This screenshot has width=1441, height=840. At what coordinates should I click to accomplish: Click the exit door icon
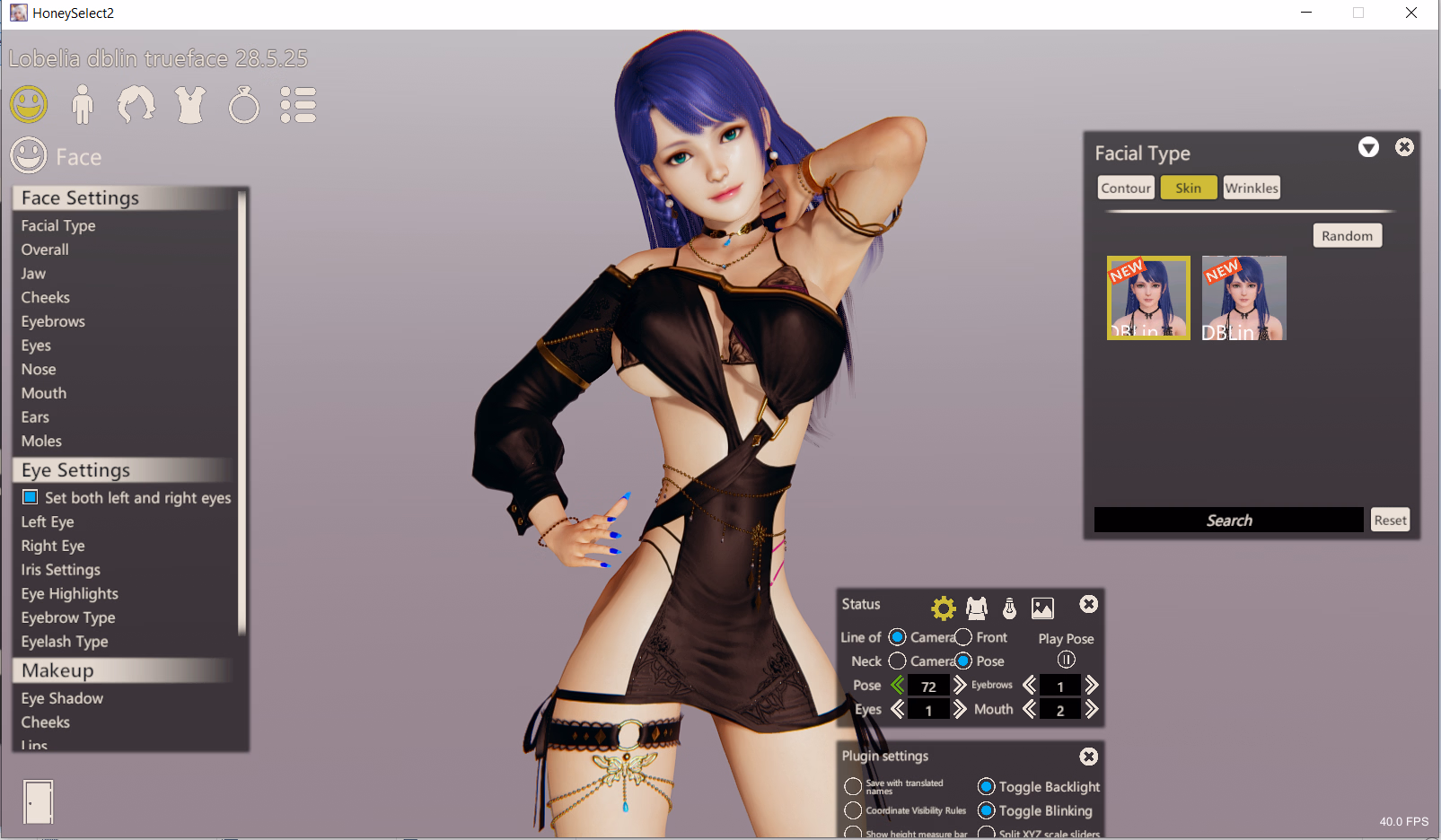pyautogui.click(x=38, y=801)
